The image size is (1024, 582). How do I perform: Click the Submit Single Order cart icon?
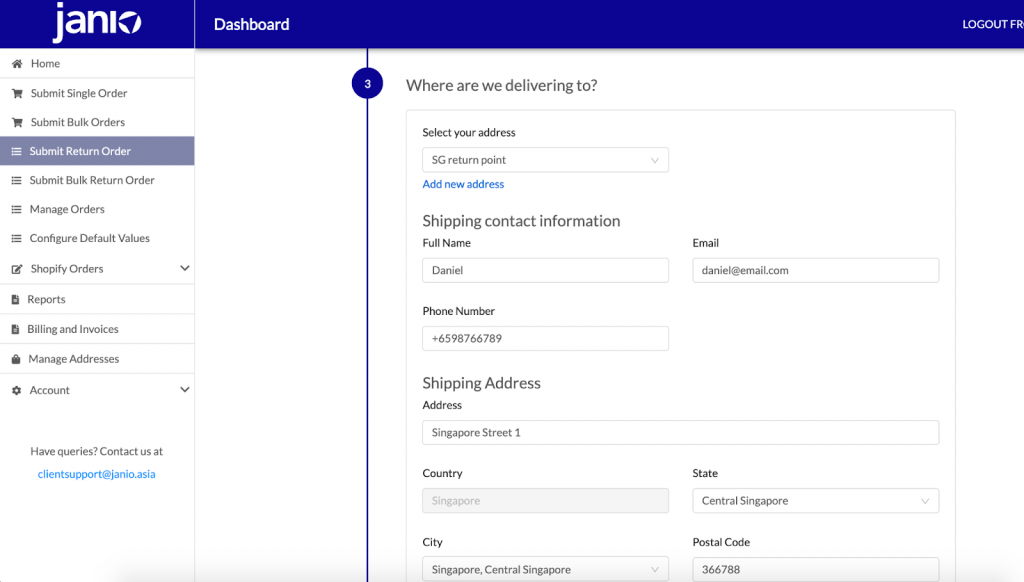[16, 92]
